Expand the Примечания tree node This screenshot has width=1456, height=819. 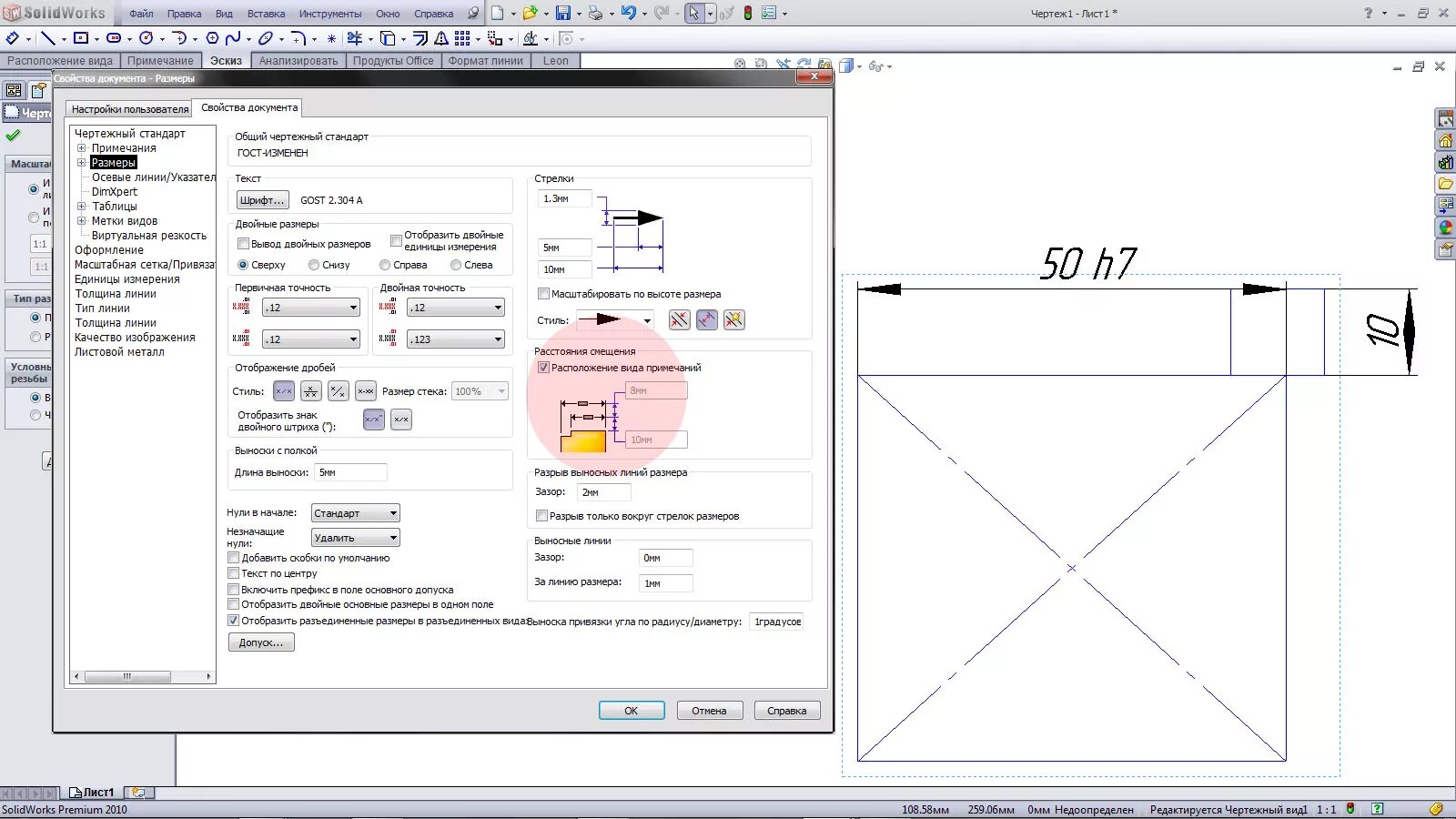click(x=81, y=148)
